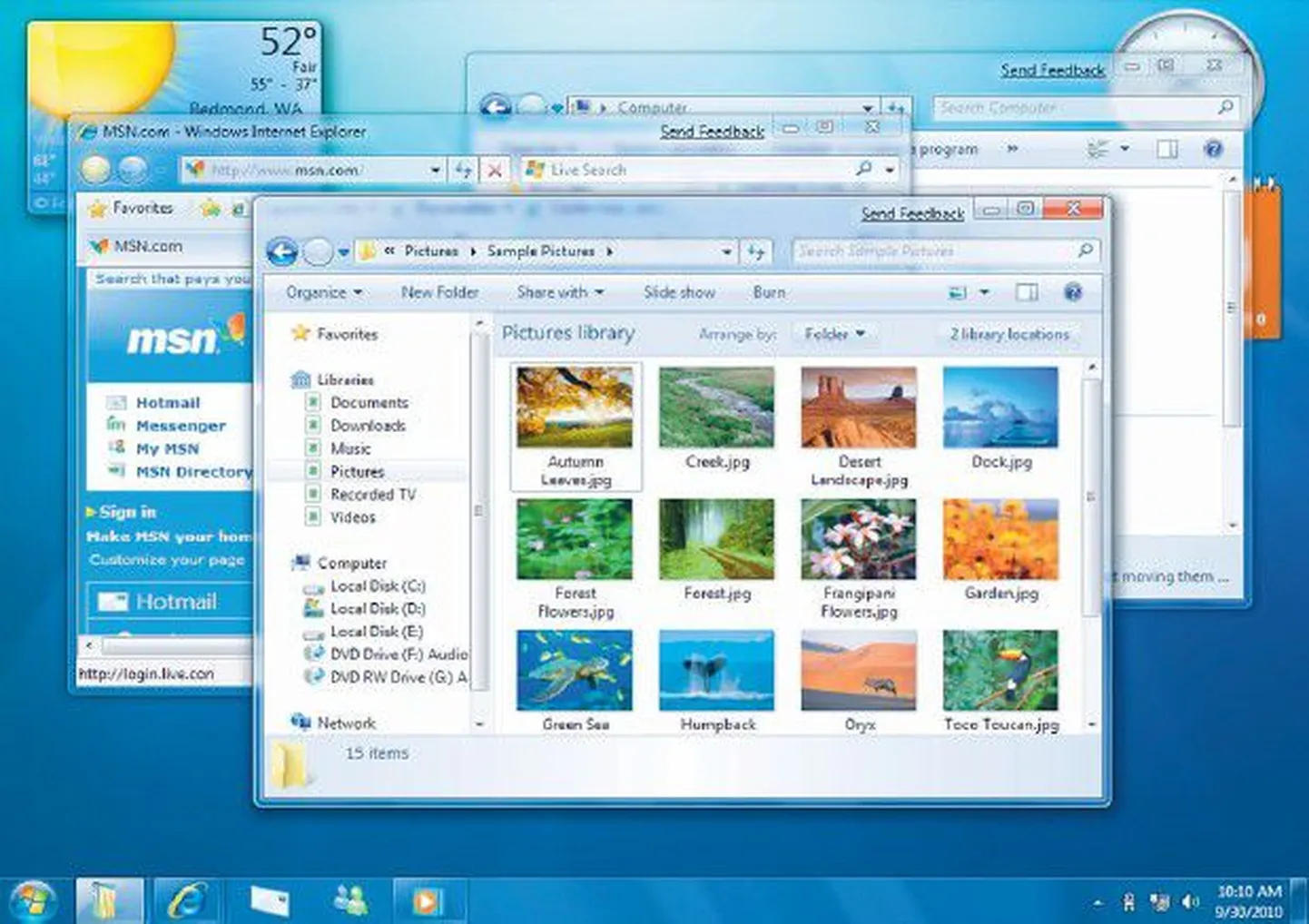Toggle the preview pane icon in Pictures window
The width and height of the screenshot is (1309, 924).
1027,292
